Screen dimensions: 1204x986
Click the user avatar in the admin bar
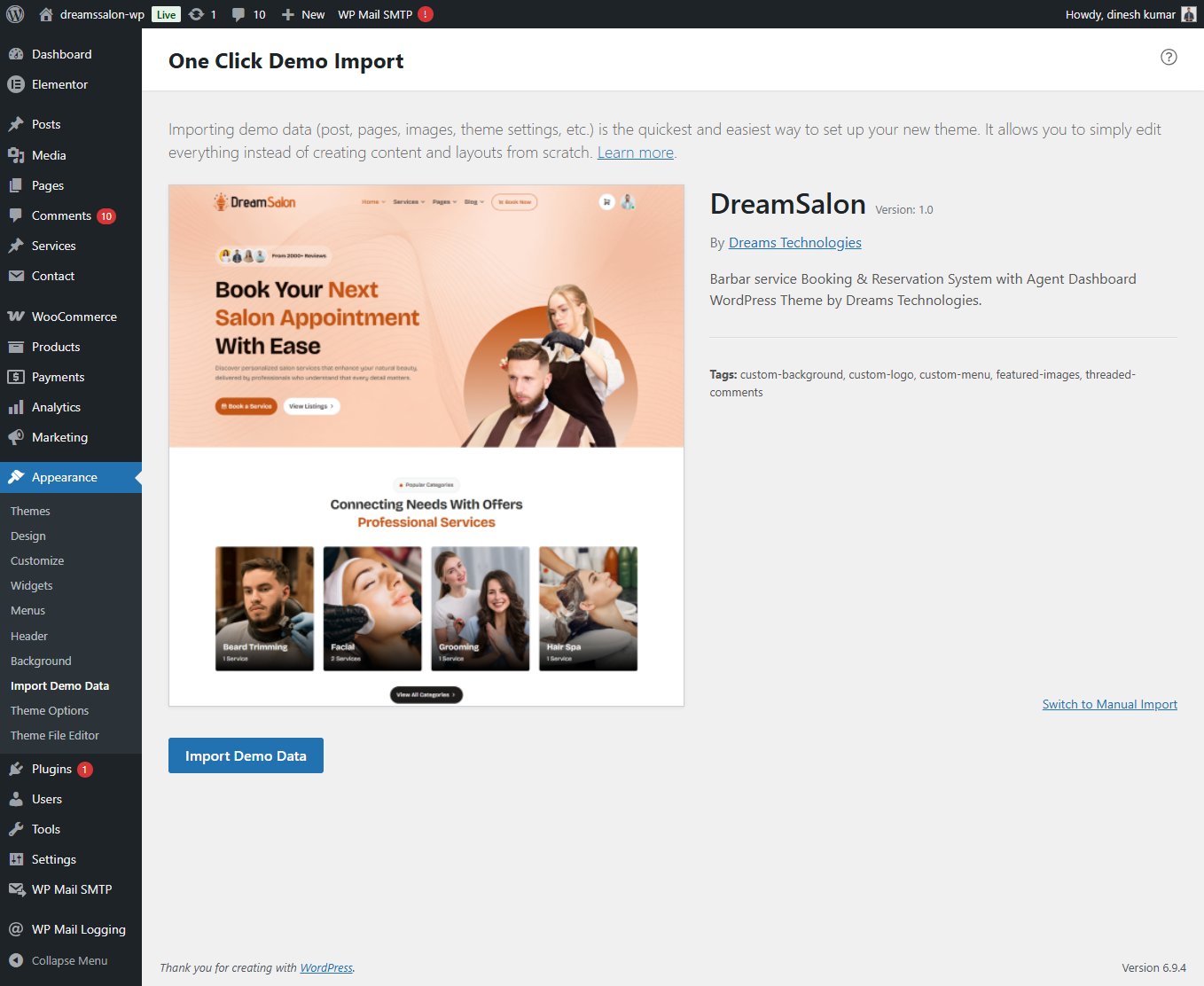(1189, 14)
